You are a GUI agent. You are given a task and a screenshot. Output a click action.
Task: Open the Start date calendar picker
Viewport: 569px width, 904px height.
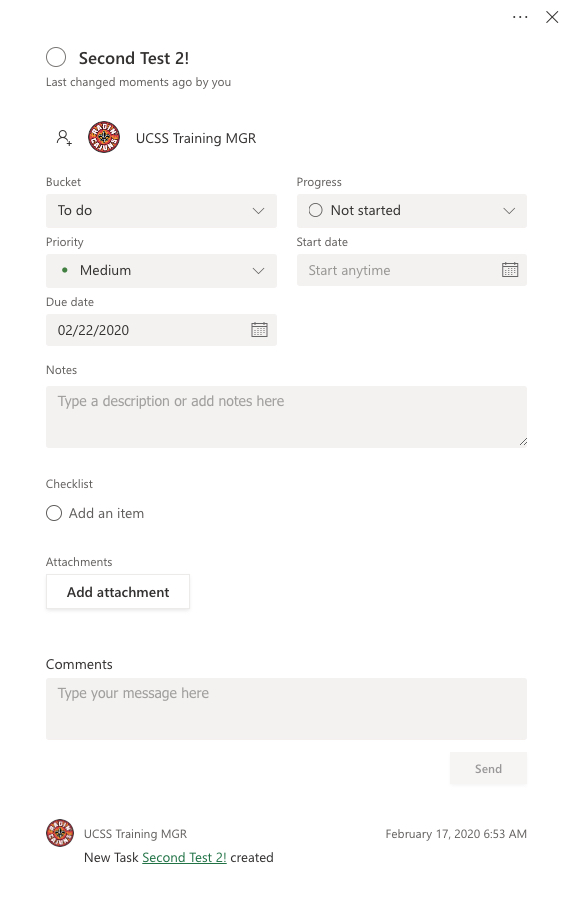[x=510, y=270]
